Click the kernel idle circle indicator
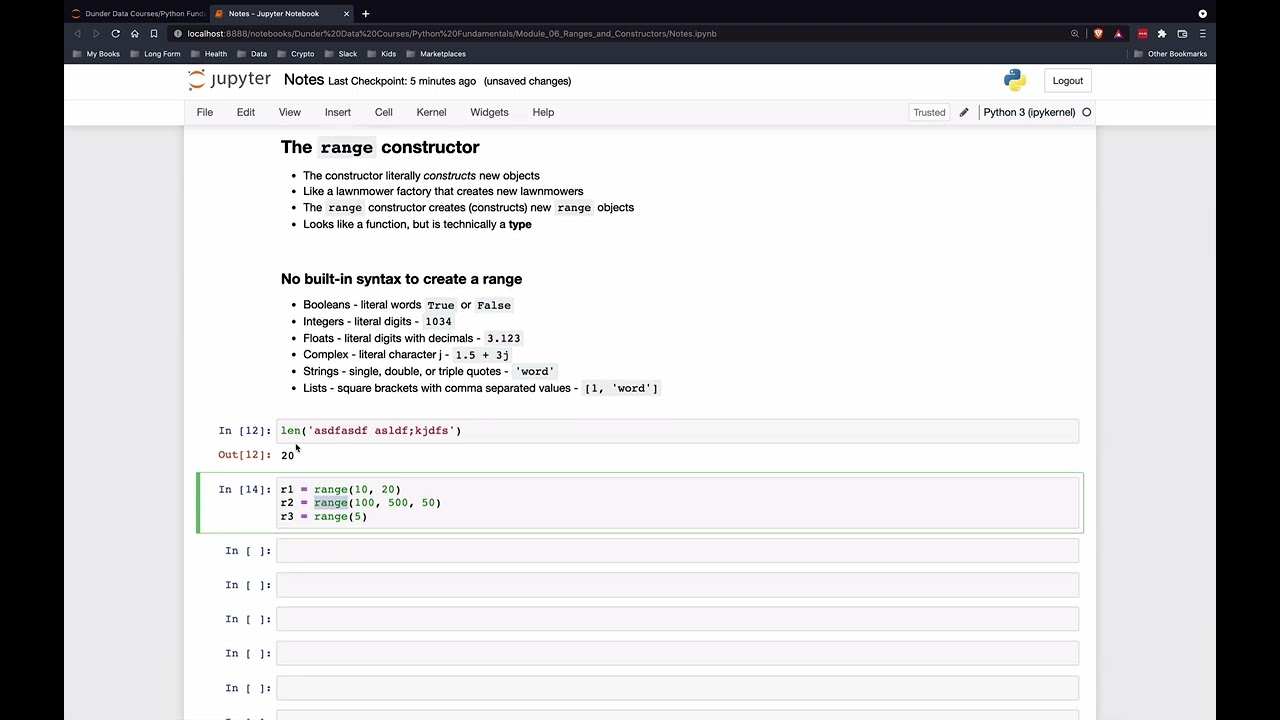Viewport: 1280px width, 720px height. (1087, 112)
